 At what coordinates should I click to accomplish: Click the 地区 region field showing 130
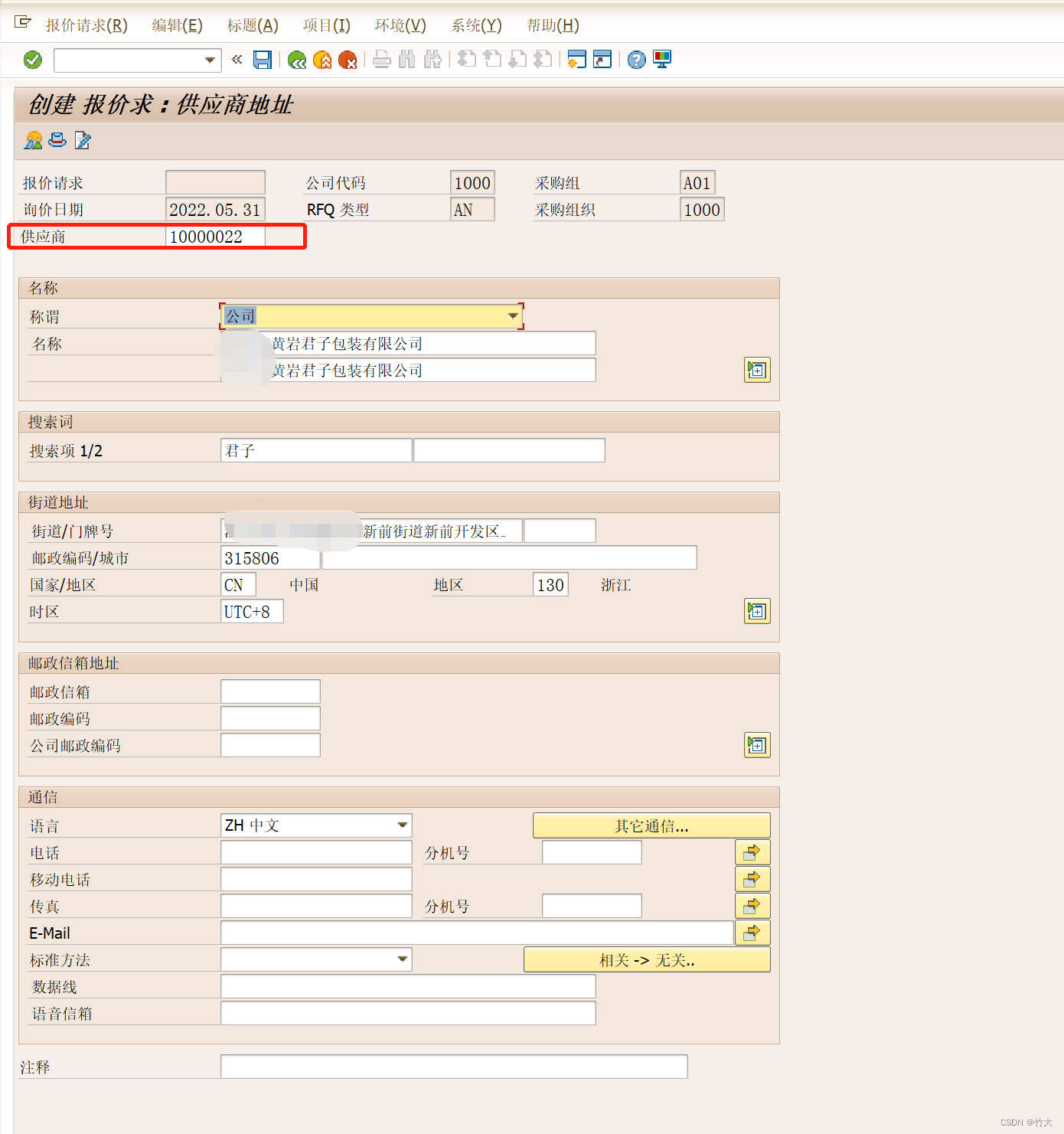point(550,584)
